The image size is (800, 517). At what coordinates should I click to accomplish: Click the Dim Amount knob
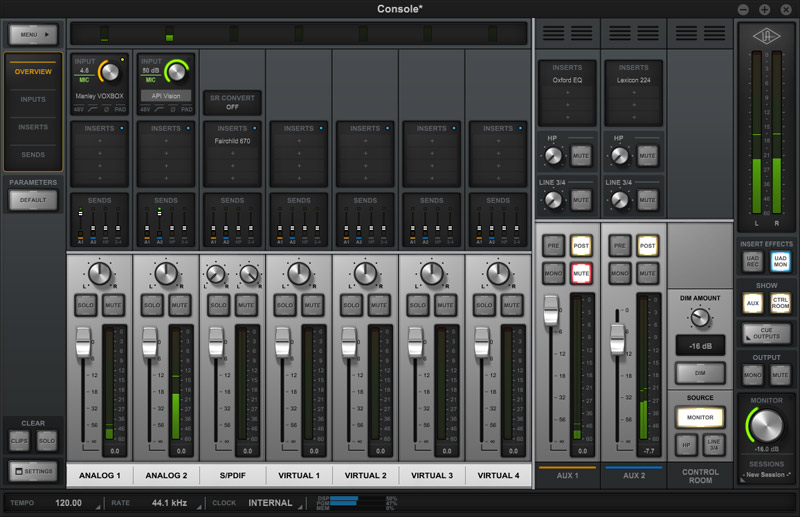click(x=700, y=317)
